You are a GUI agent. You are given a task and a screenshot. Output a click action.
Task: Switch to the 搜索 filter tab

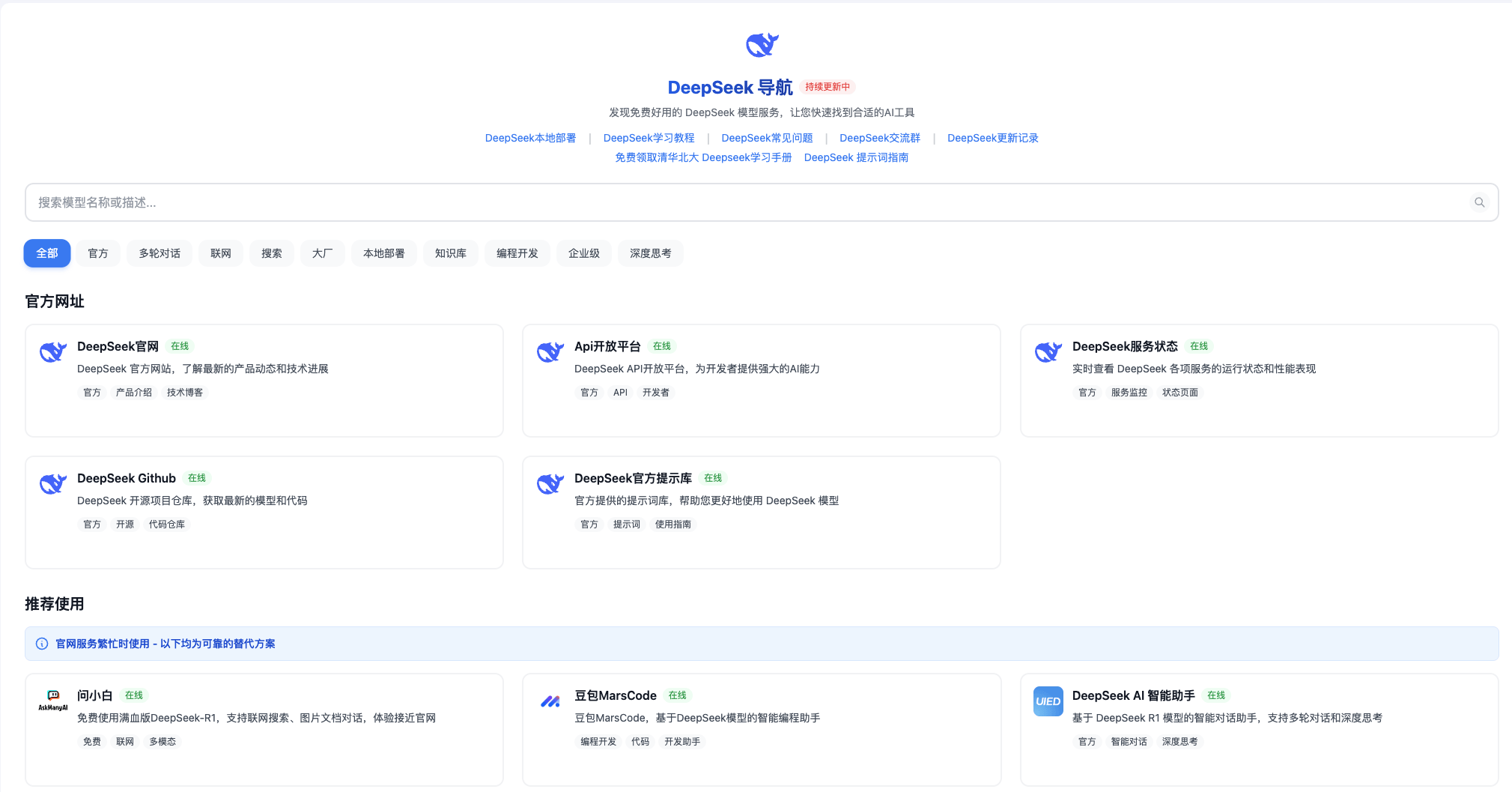272,253
